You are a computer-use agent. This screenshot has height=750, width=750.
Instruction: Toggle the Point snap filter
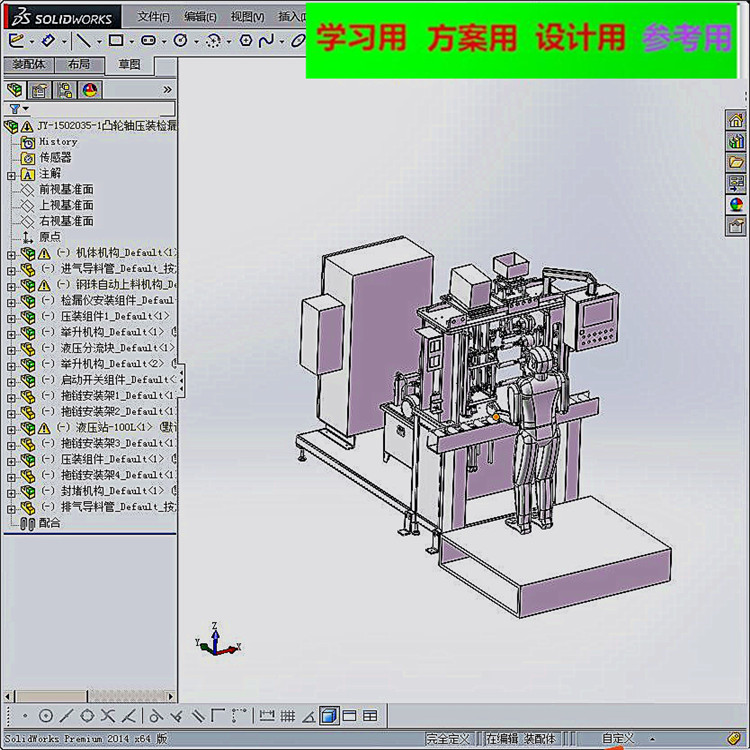point(25,716)
